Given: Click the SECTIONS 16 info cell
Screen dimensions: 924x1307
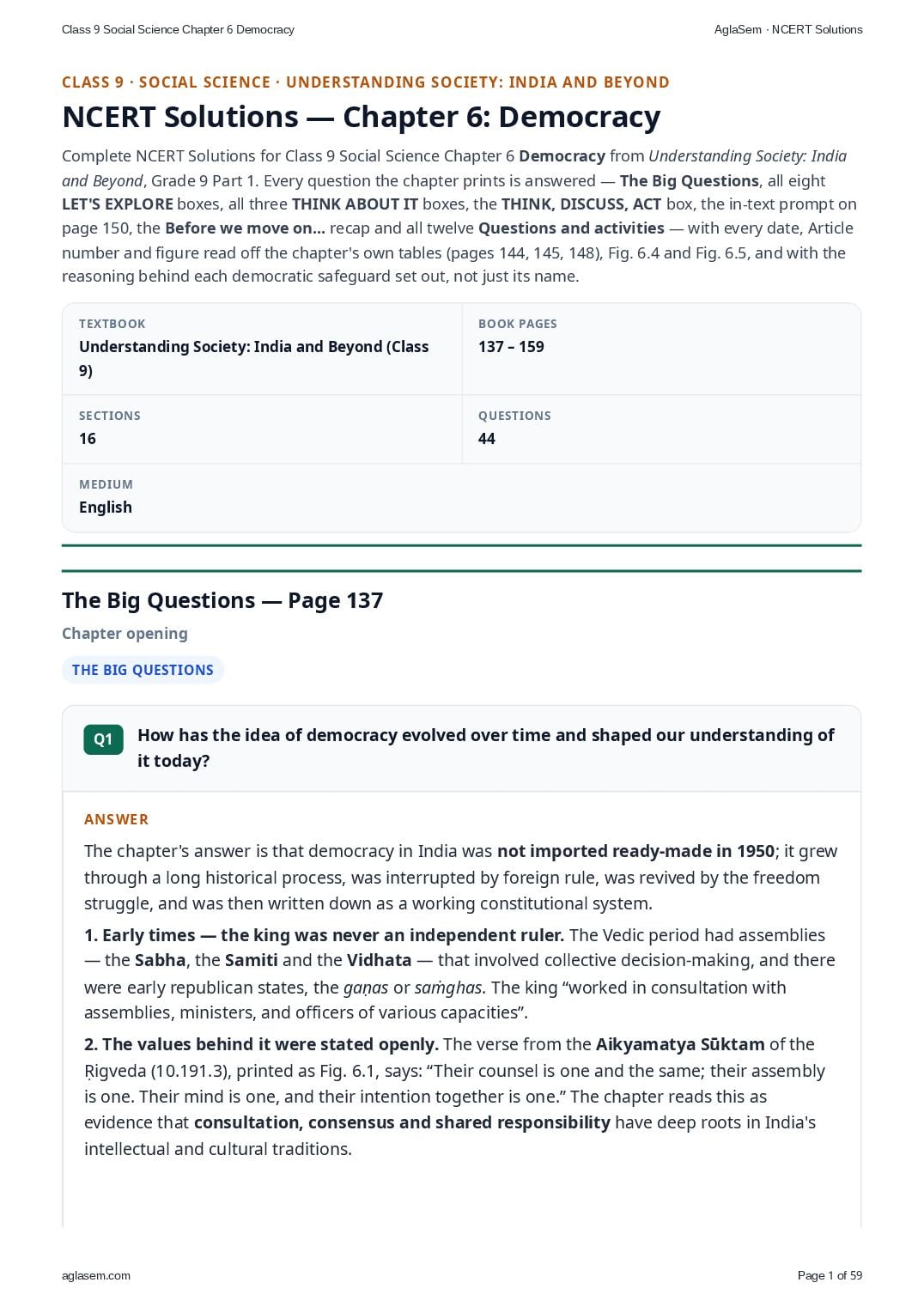Looking at the screenshot, I should [262, 429].
